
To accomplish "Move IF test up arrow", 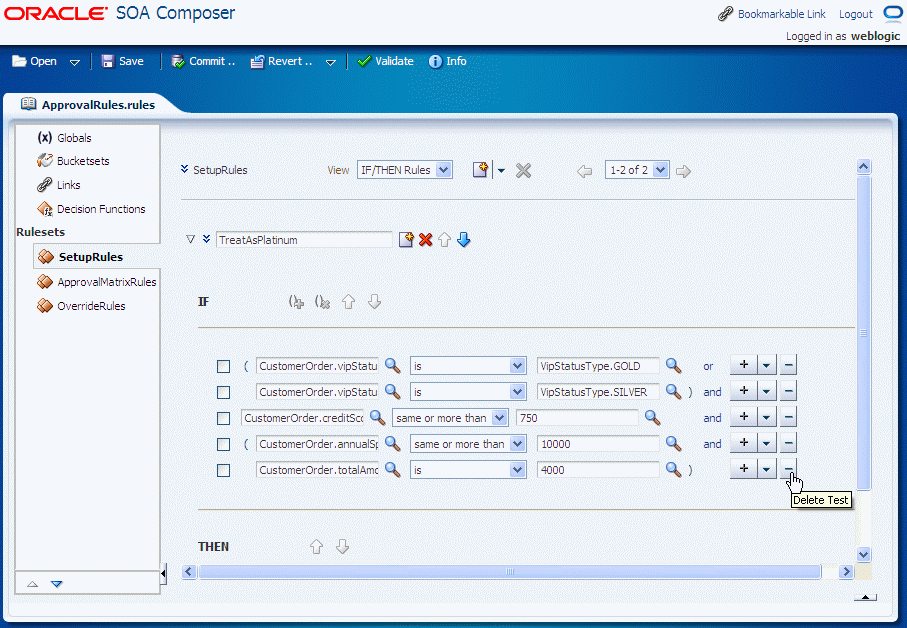I will point(348,302).
